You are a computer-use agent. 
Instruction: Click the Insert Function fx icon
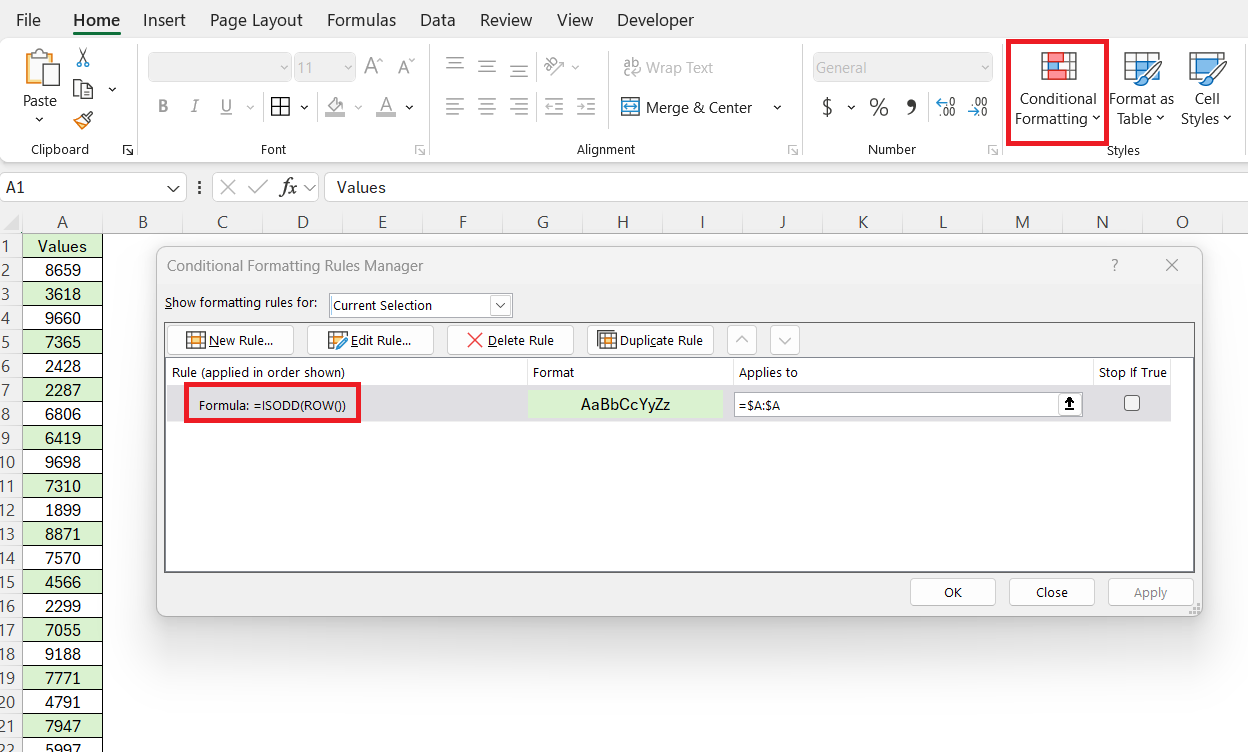tap(289, 187)
